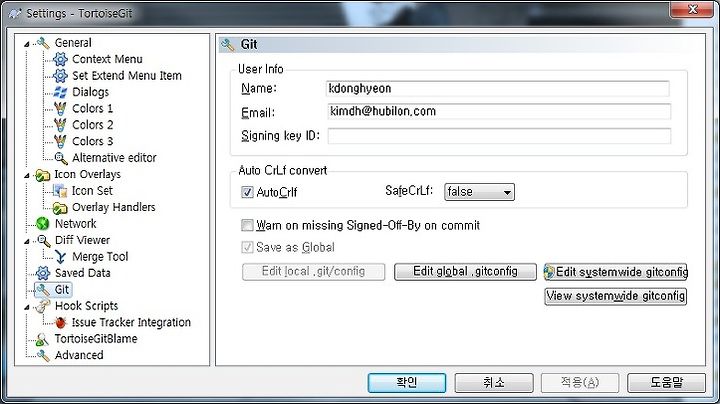The image size is (720, 404).
Task: Click the Alternative editor magnifier icon
Action: coord(61,158)
